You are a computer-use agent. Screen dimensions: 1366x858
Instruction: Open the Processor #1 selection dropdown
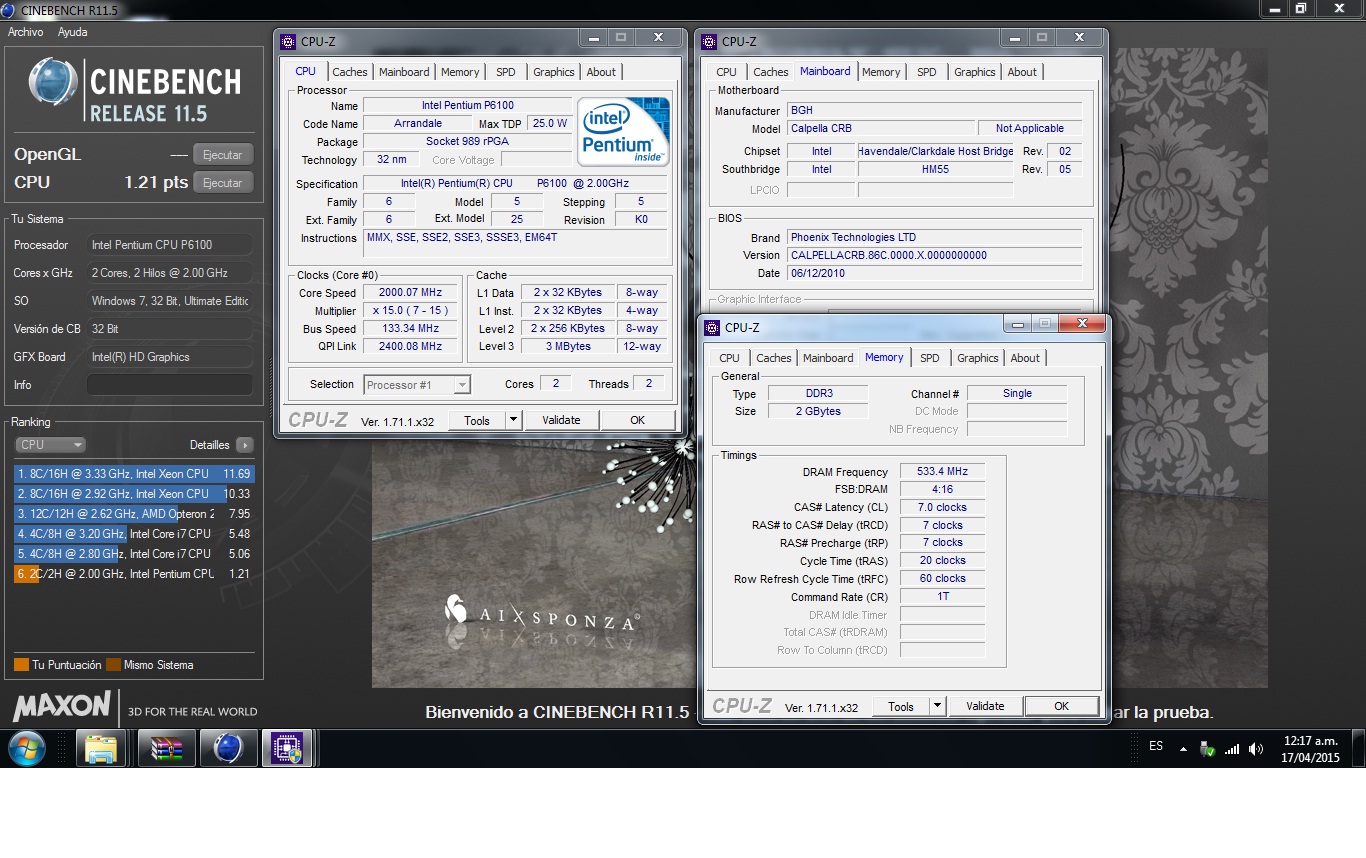click(x=417, y=384)
